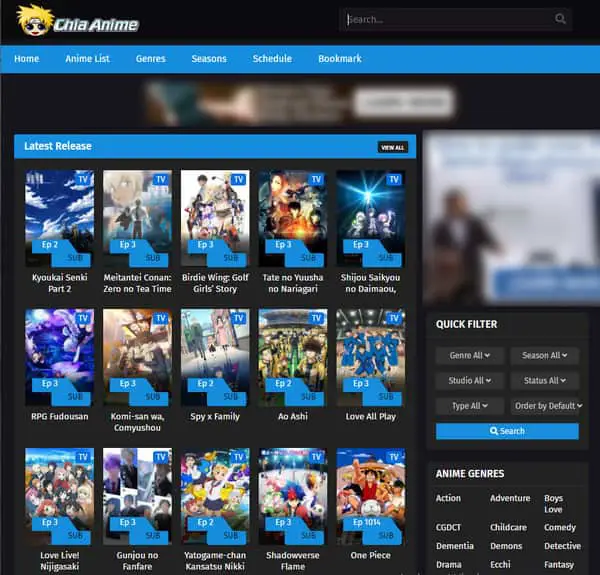Select the Comedy genre link
This screenshot has height=575, width=600.
click(x=560, y=528)
